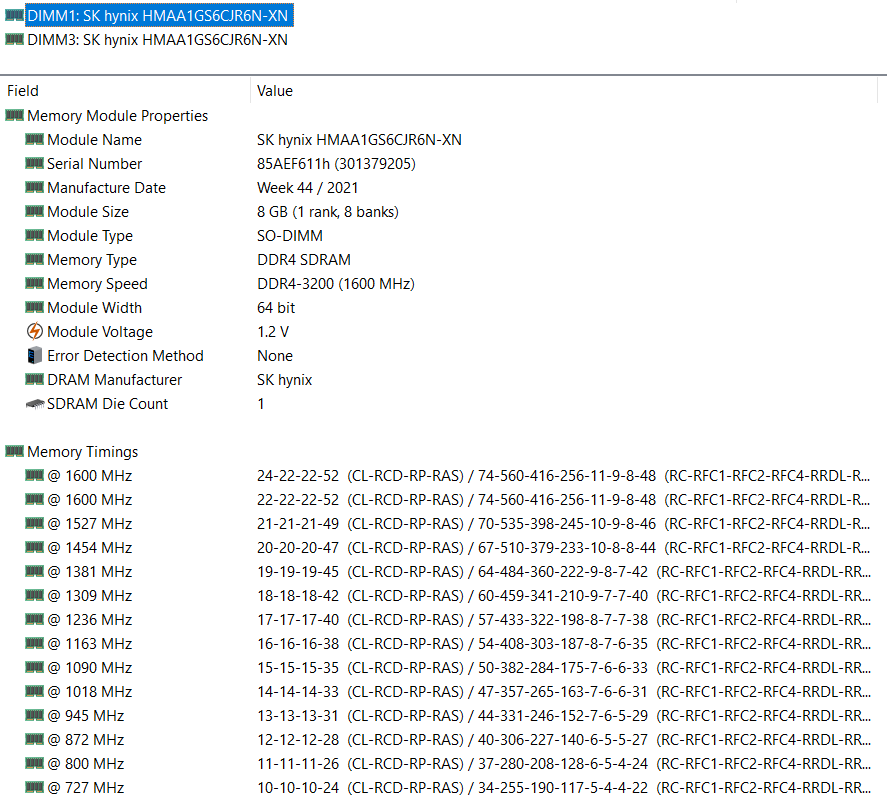The width and height of the screenshot is (887, 803).
Task: Select the @ 800 MHz row label
Action: pyautogui.click(x=85, y=764)
